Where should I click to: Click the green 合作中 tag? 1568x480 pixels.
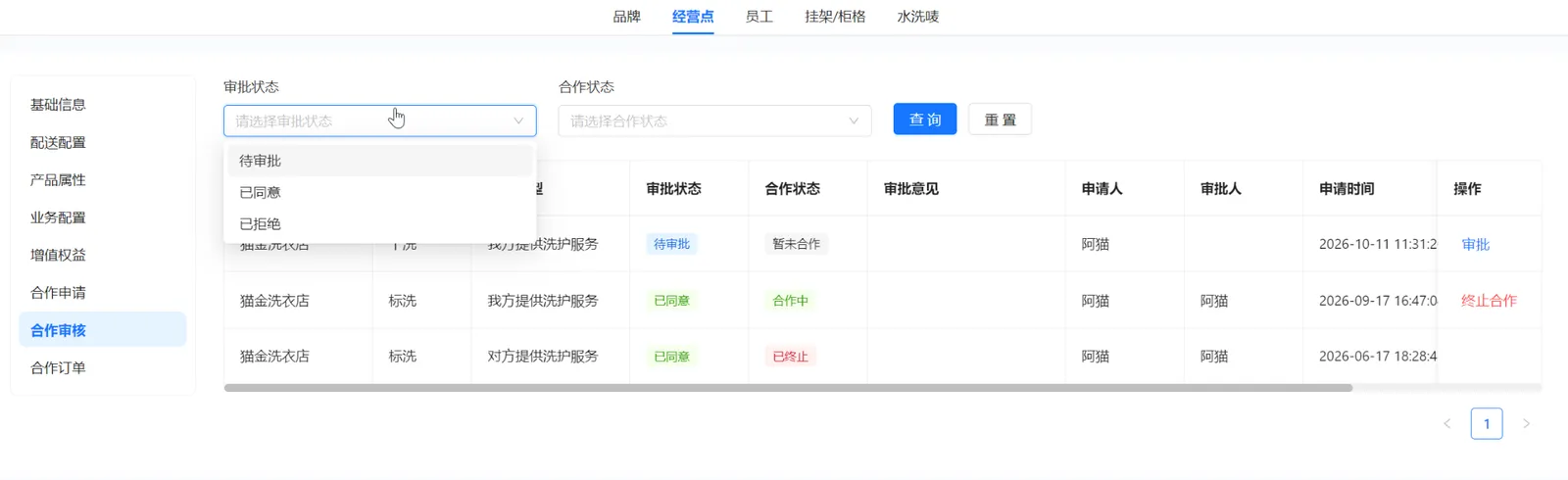[790, 301]
